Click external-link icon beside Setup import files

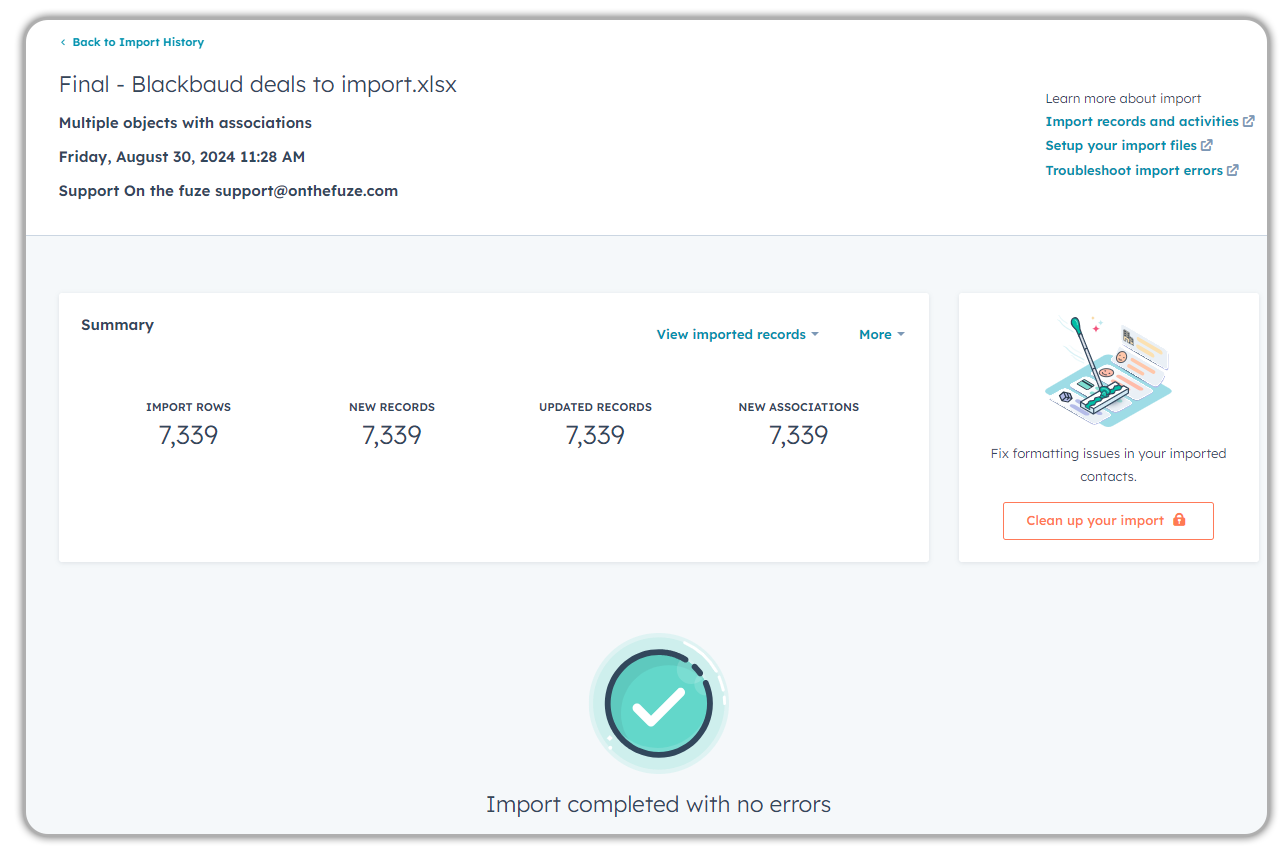tap(1207, 145)
